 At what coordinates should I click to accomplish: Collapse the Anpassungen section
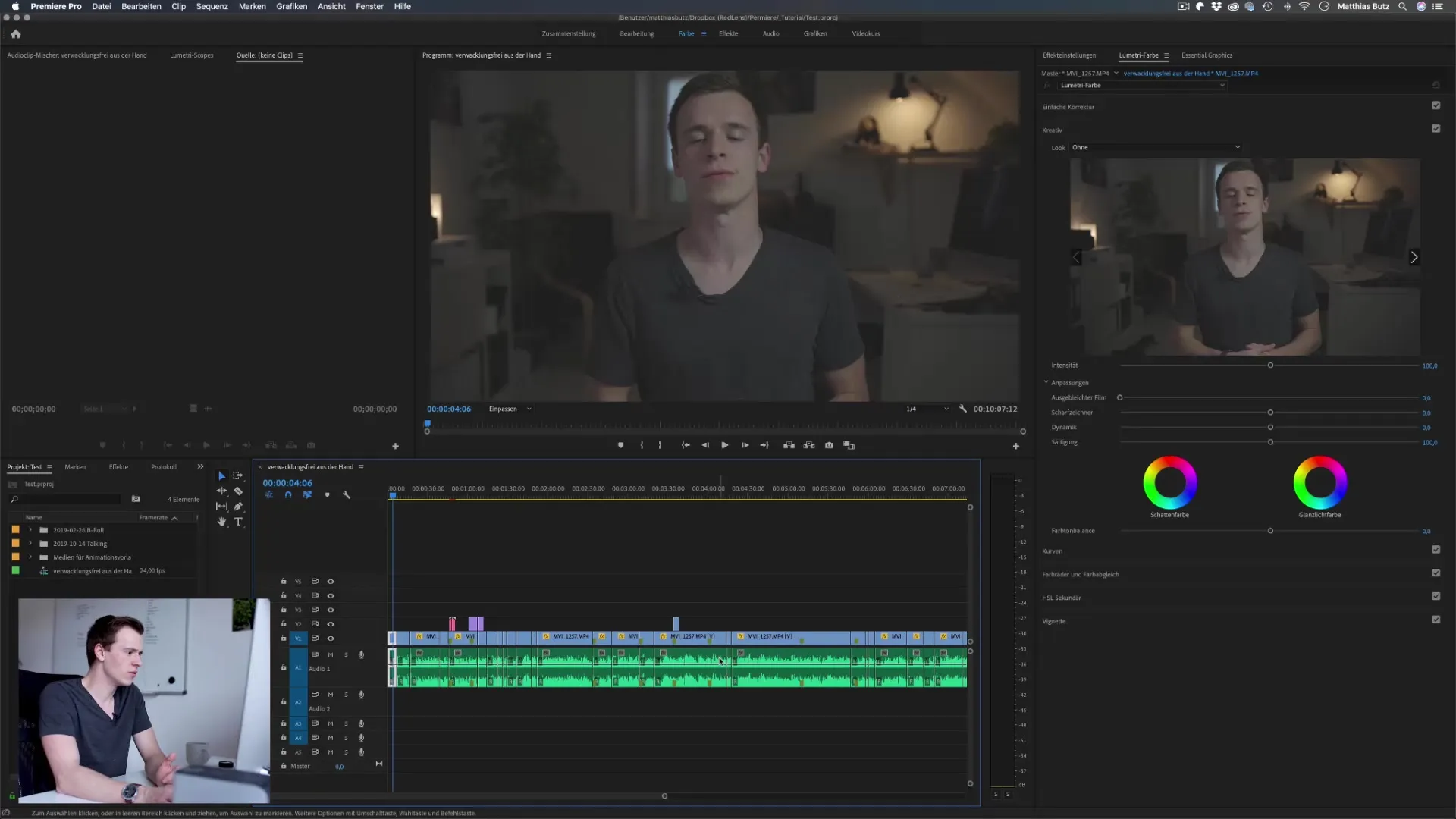tap(1046, 382)
